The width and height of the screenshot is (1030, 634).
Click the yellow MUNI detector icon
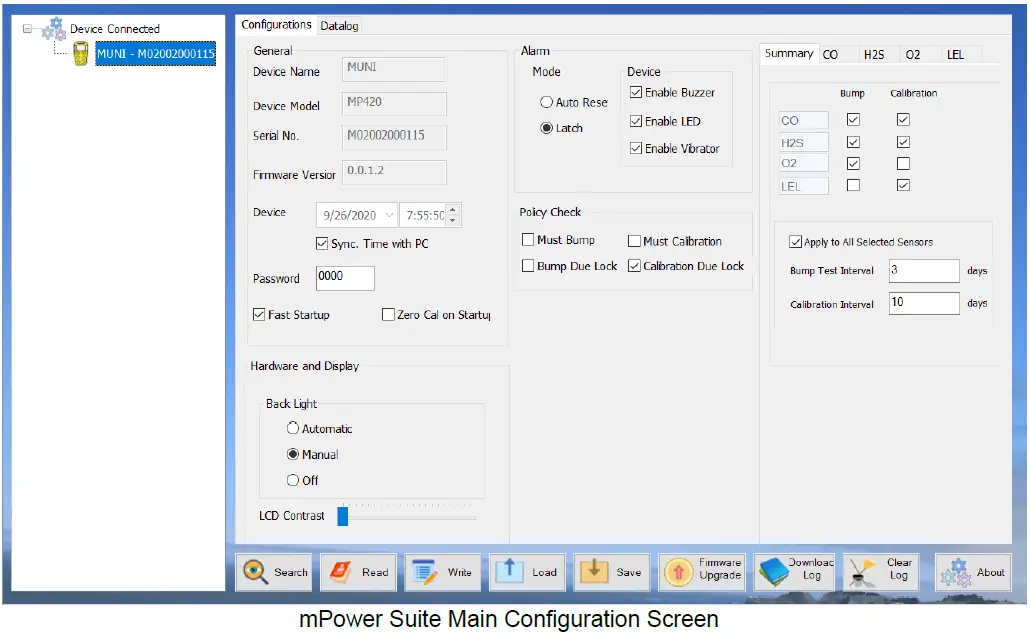(81, 53)
